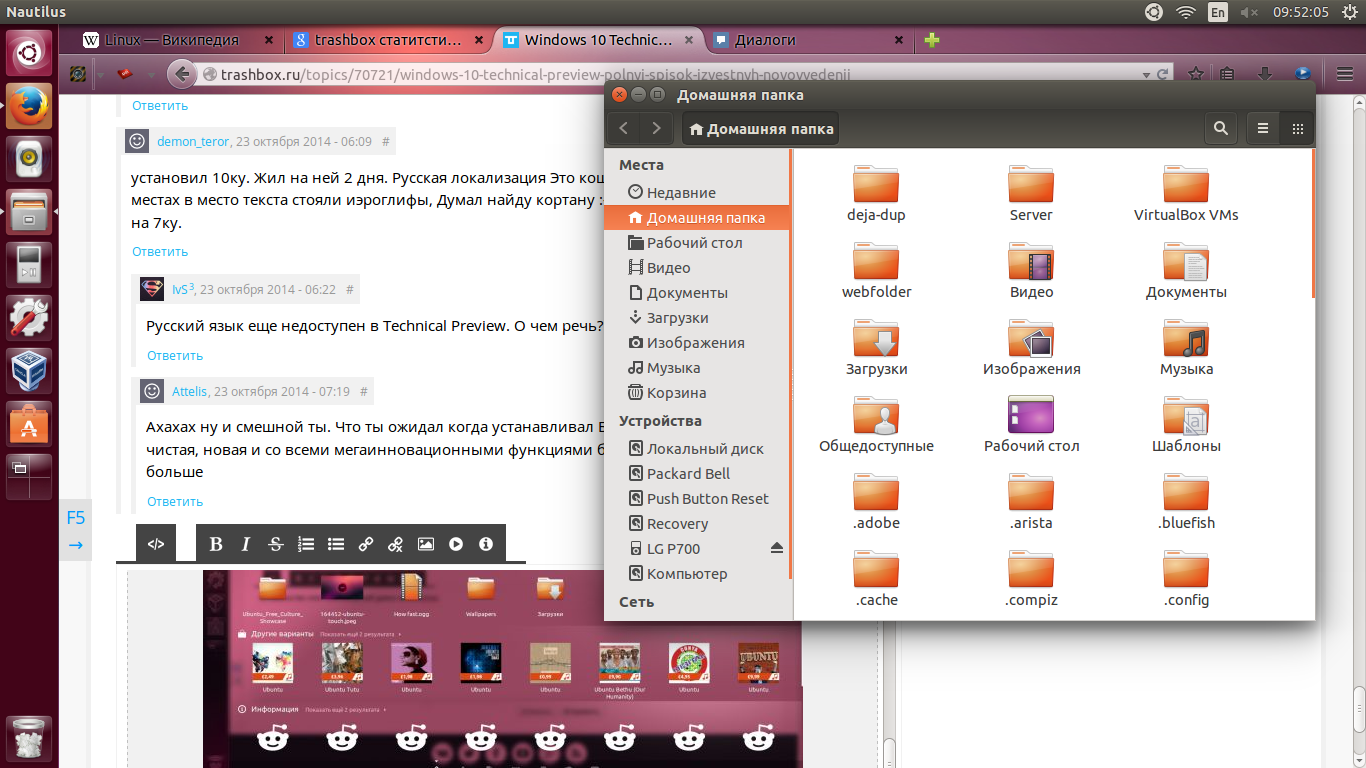Viewport: 1366px width, 768px height.
Task: Open keyboard layout En indicator menu
Action: pyautogui.click(x=1217, y=13)
